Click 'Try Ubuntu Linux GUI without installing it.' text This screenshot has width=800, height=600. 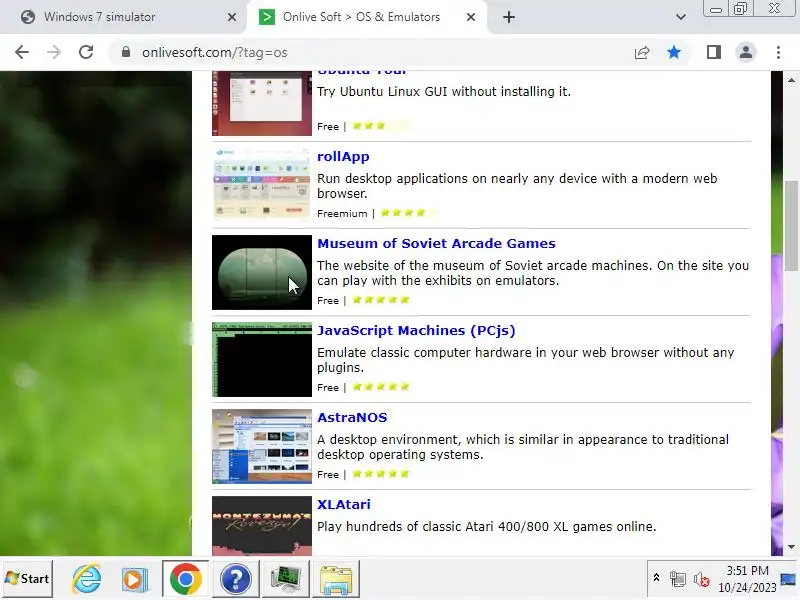coord(444,92)
